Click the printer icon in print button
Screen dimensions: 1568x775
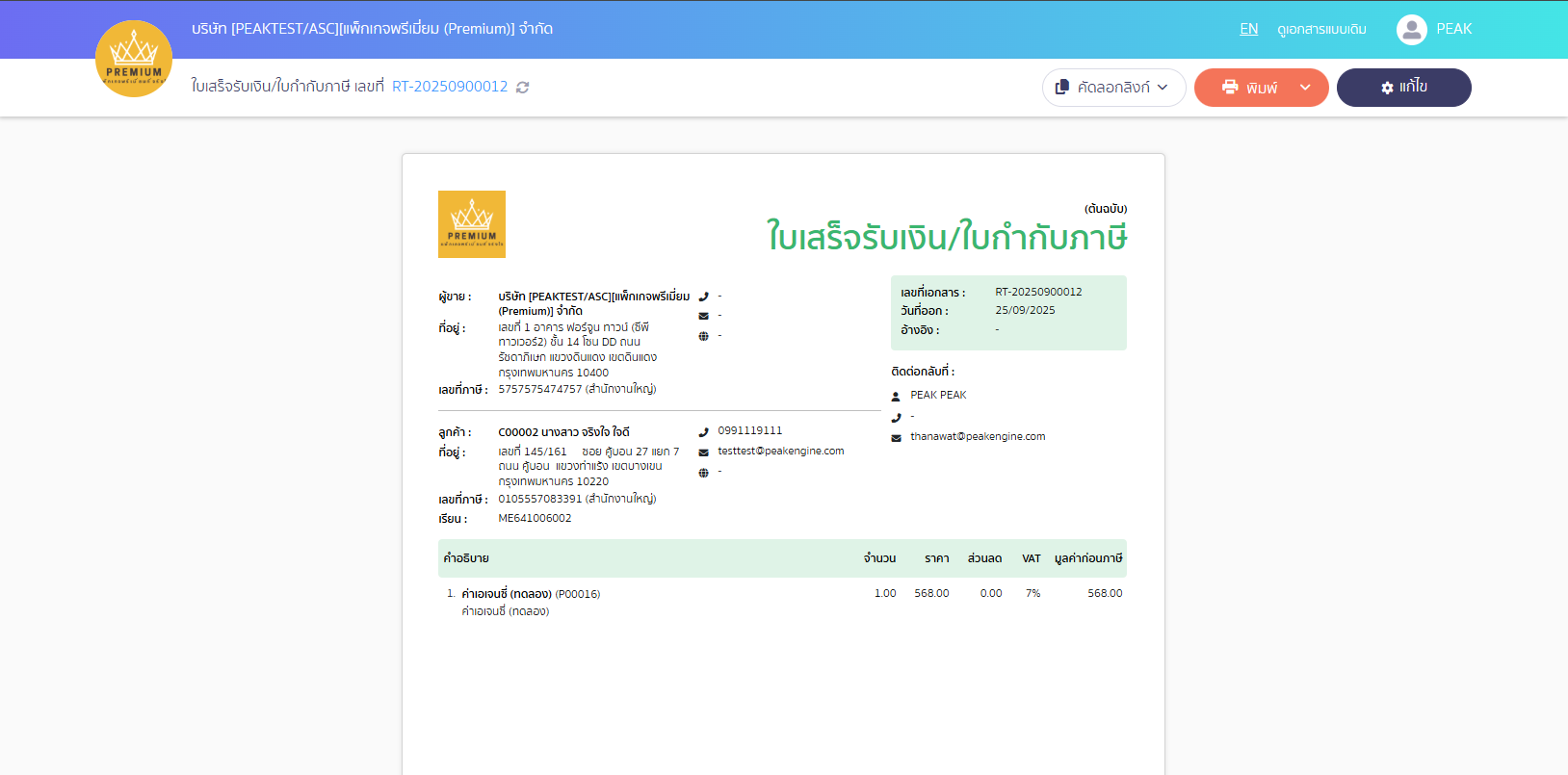click(x=1230, y=87)
